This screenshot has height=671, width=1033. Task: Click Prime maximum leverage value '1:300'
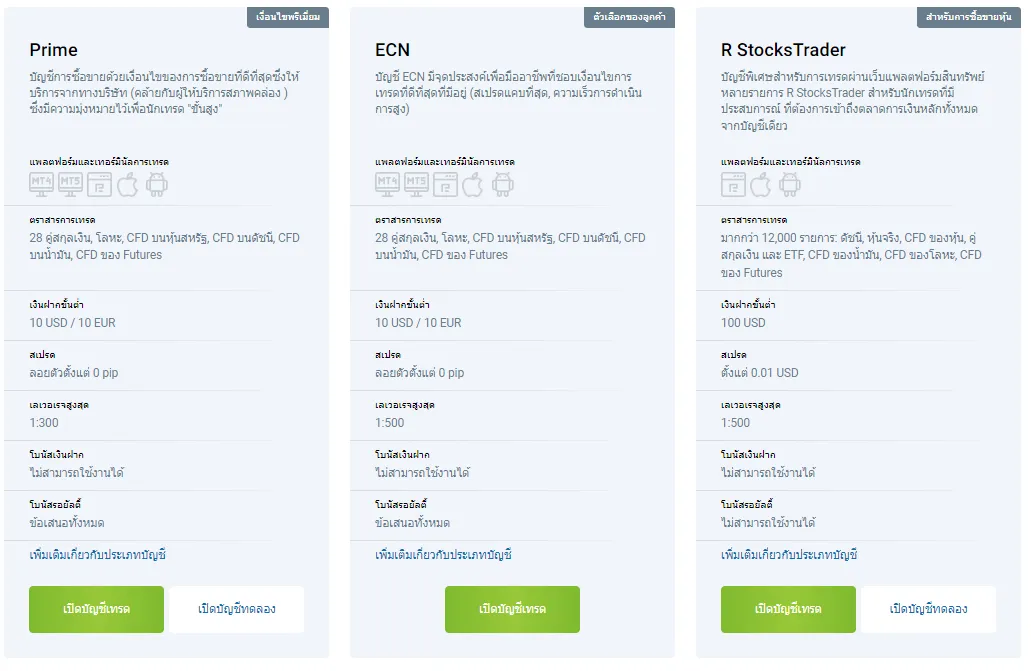pyautogui.click(x=44, y=423)
